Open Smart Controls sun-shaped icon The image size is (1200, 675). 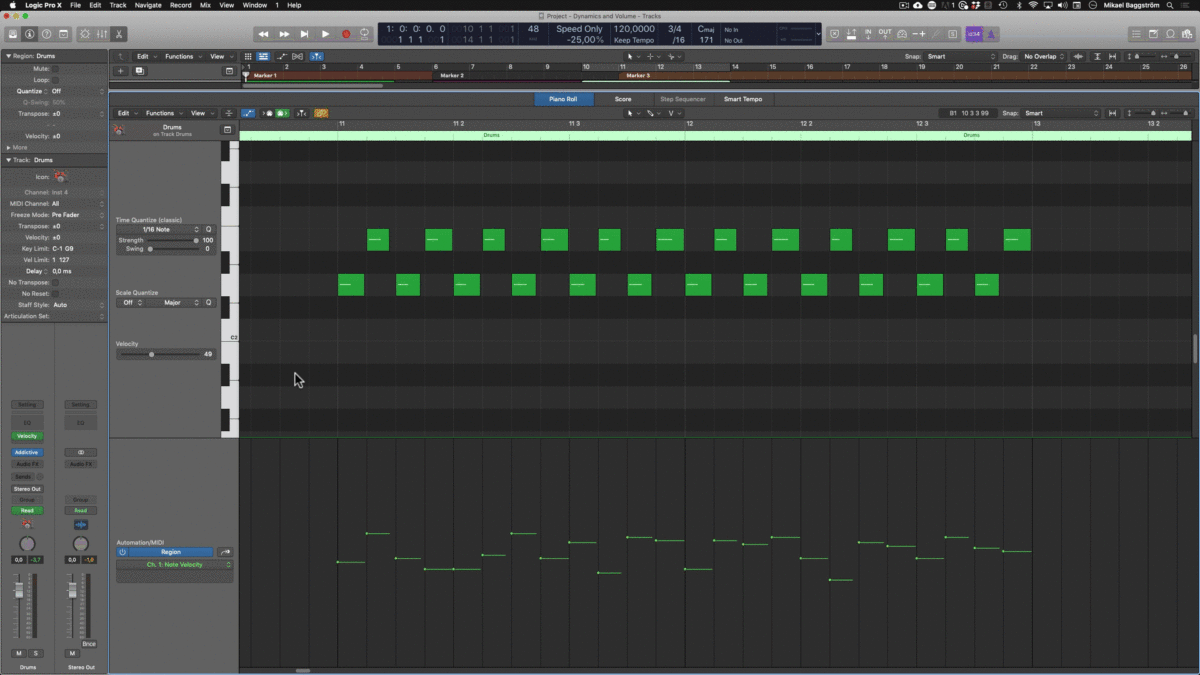[x=85, y=34]
